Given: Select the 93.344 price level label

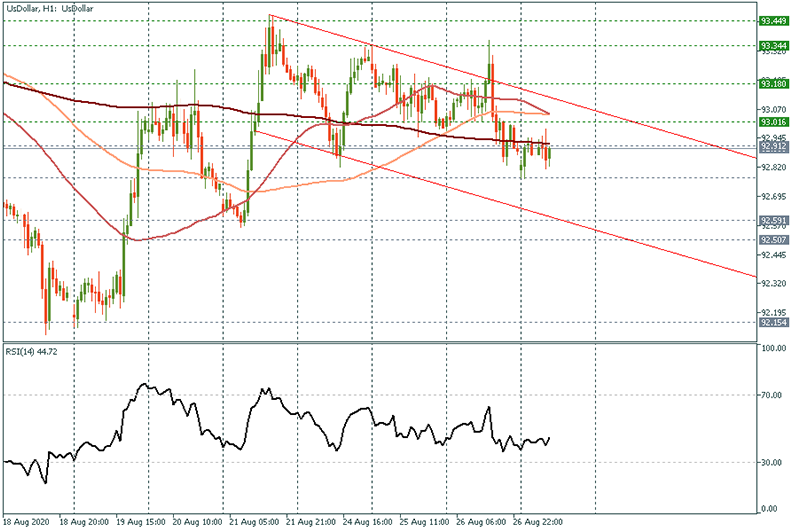Looking at the screenshot, I should 774,46.
